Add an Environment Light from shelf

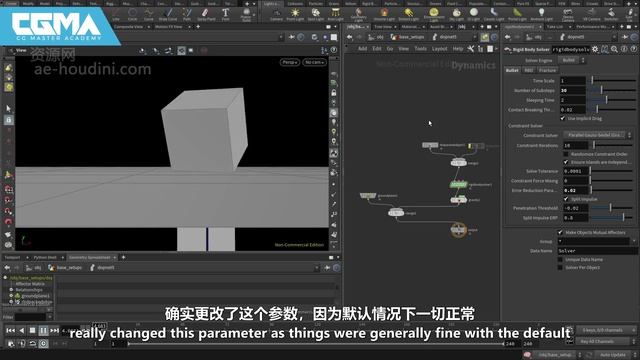tap(434, 14)
